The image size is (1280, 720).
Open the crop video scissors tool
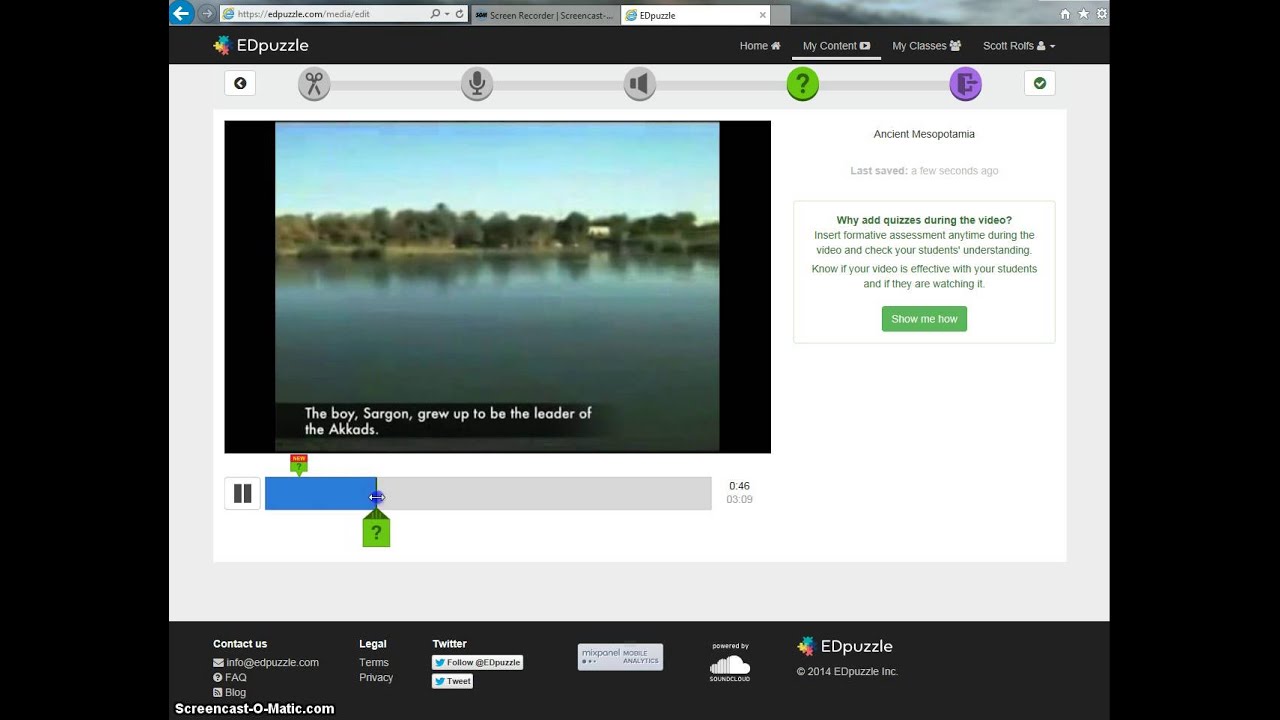click(314, 84)
